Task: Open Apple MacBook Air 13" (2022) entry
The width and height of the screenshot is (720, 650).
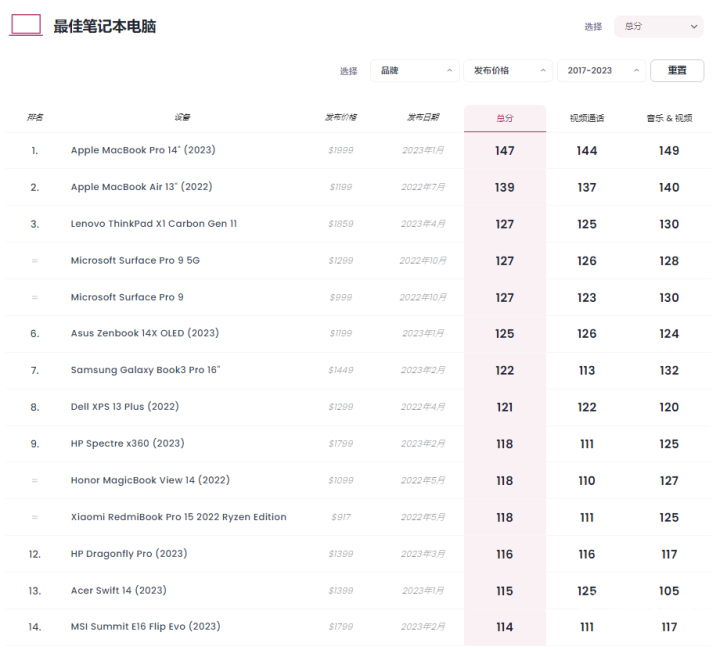Action: pos(141,187)
